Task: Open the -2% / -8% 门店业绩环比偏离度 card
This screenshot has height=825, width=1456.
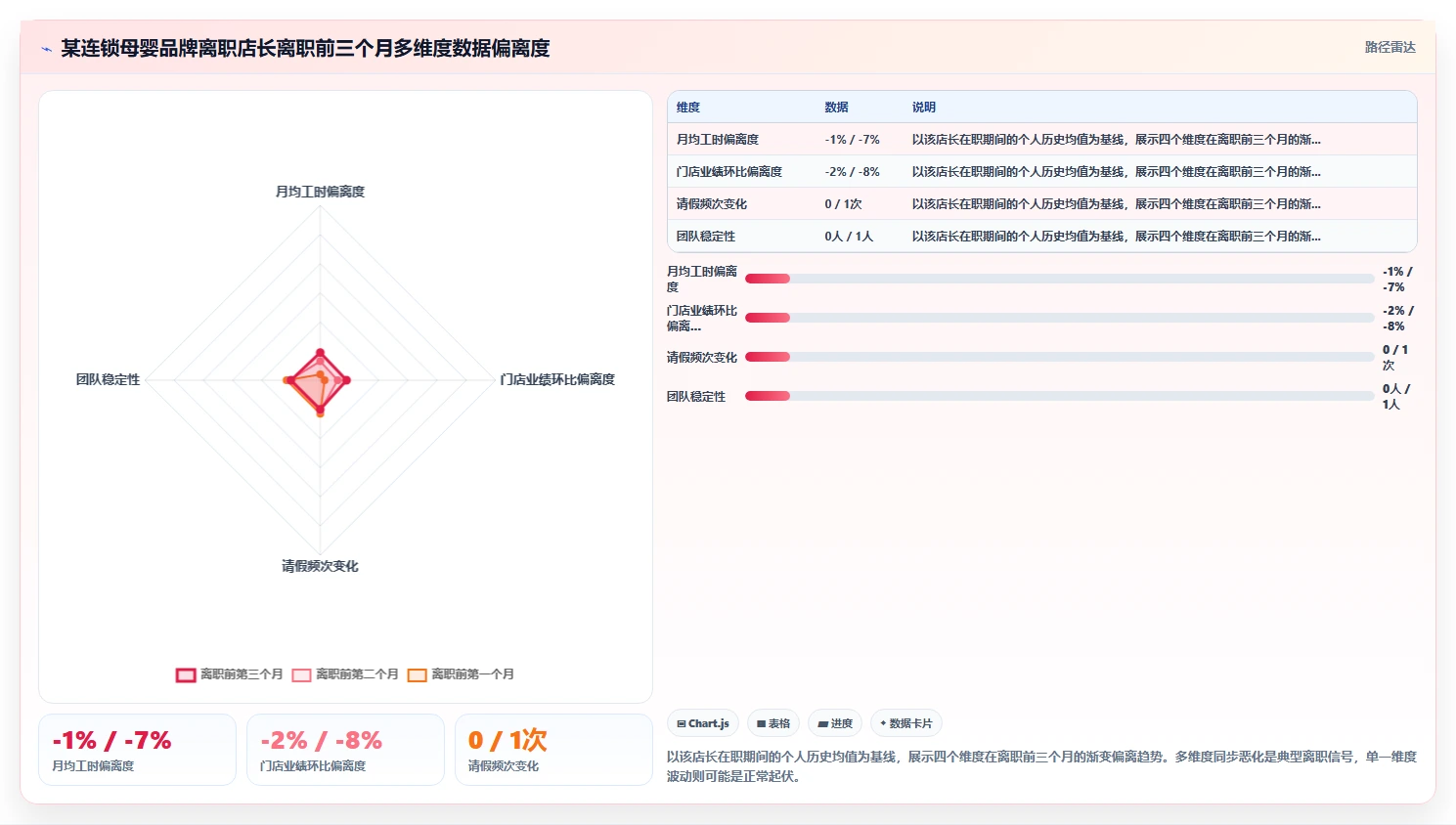Action: 345,750
